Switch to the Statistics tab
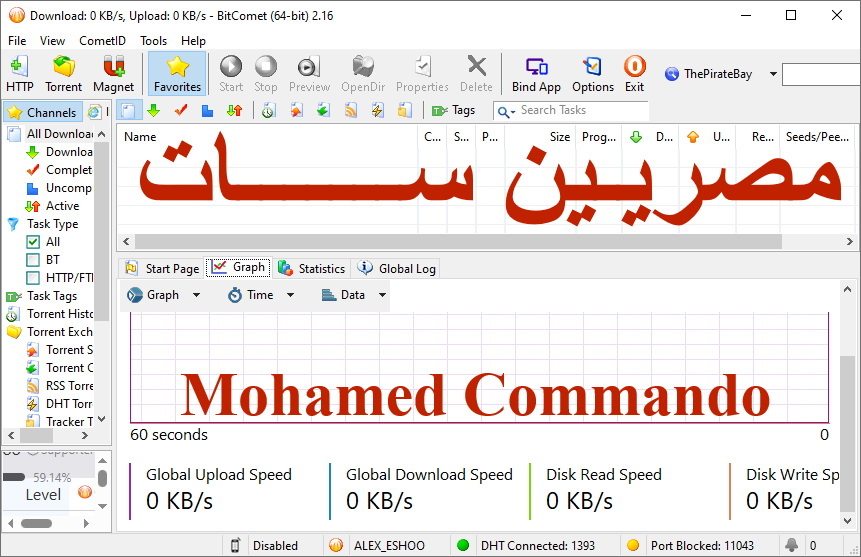The width and height of the screenshot is (861, 557). tap(312, 268)
